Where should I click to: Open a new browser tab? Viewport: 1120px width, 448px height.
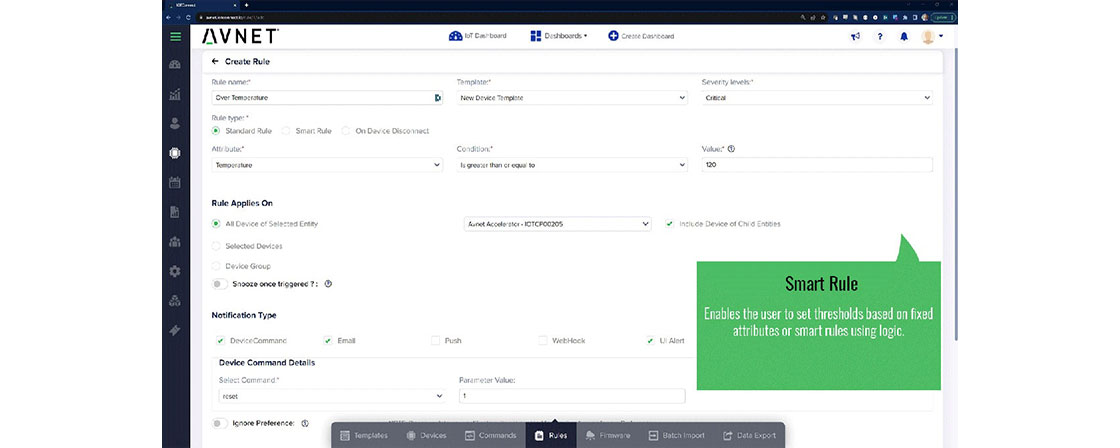click(x=246, y=5)
